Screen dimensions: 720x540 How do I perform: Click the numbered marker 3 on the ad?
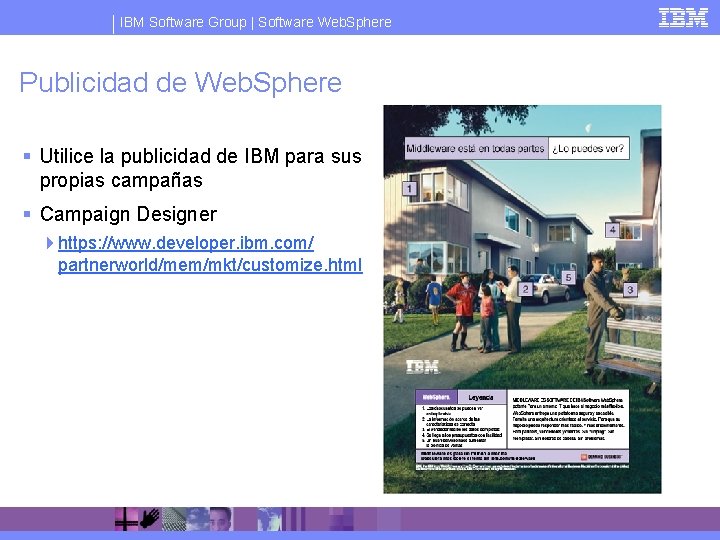click(630, 290)
